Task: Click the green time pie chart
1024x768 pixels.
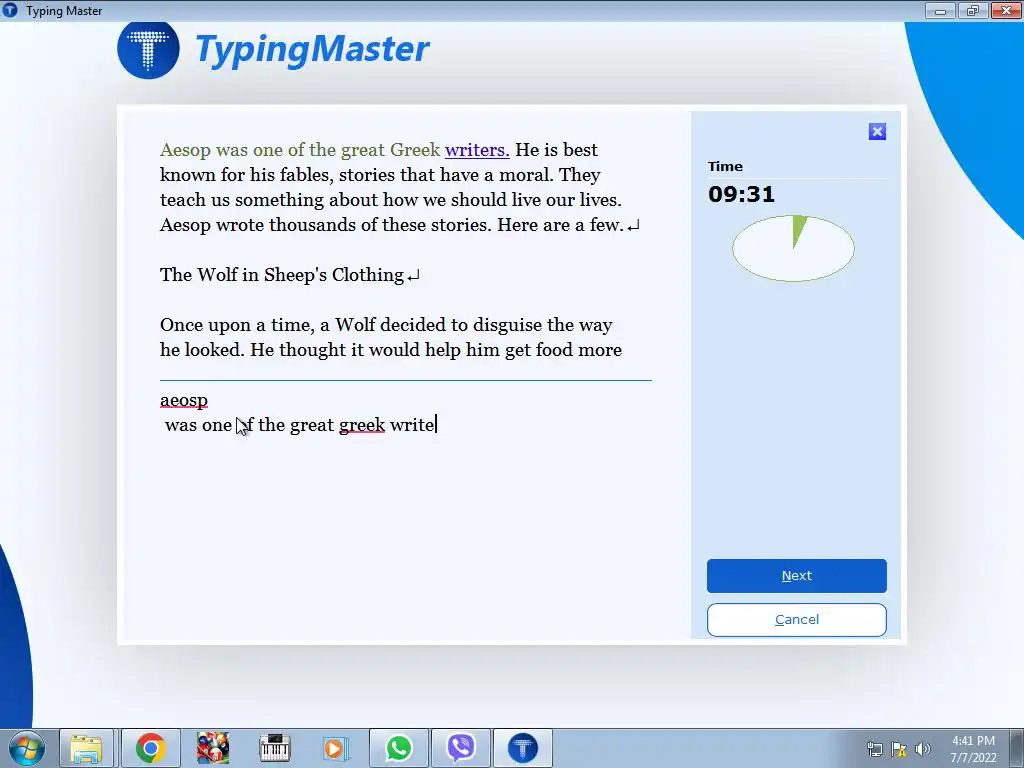Action: tap(793, 248)
